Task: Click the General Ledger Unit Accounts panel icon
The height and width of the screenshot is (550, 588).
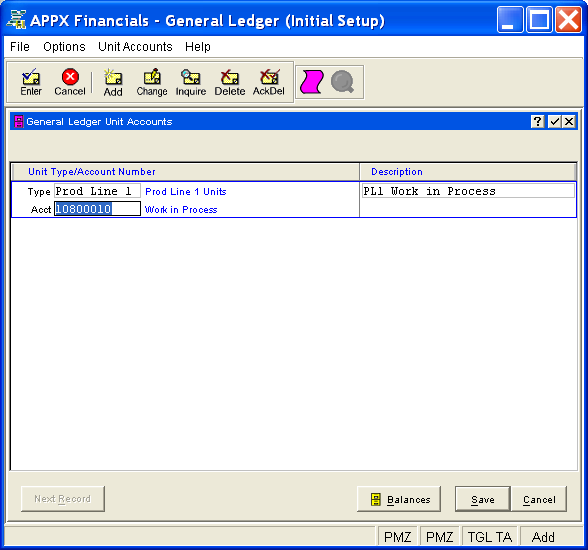Action: pyautogui.click(x=18, y=121)
